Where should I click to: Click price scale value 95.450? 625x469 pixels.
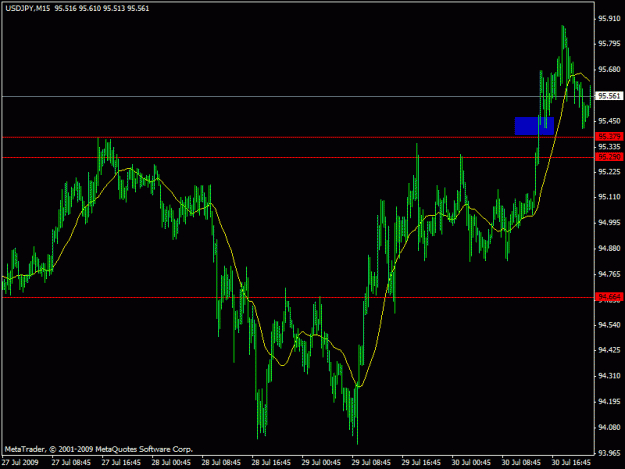coord(609,121)
